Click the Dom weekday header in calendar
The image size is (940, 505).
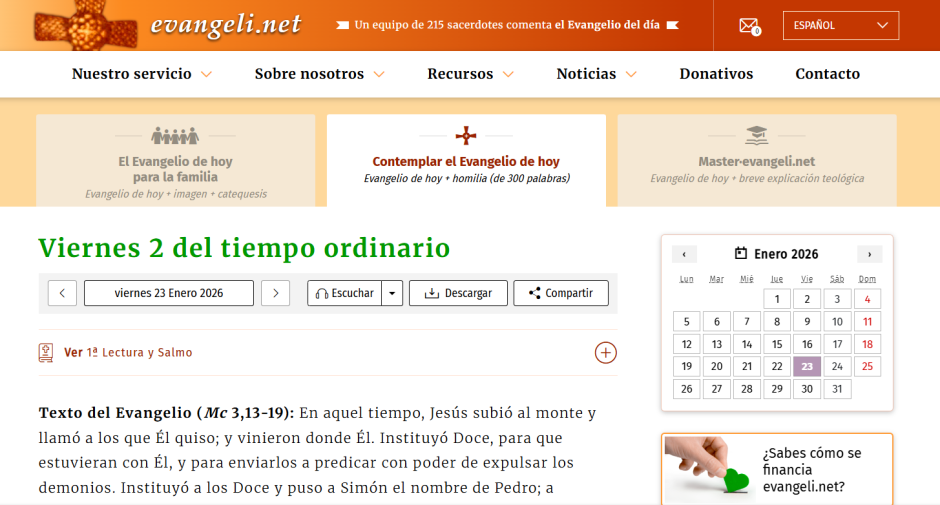pyautogui.click(x=867, y=279)
